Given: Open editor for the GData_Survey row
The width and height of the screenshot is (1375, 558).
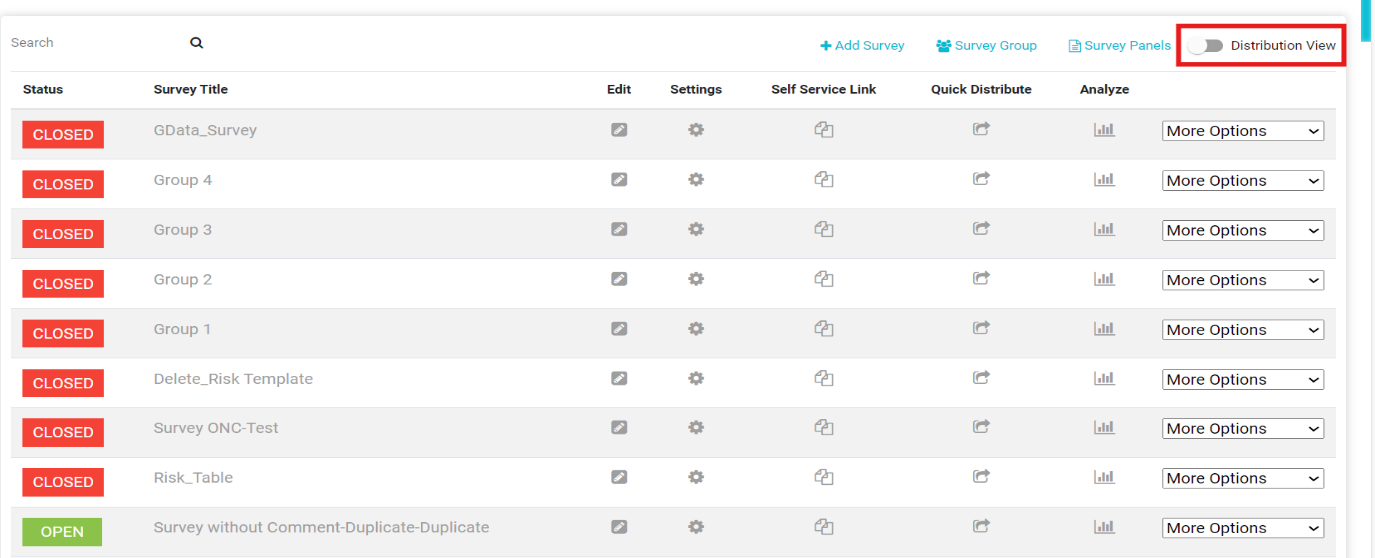Looking at the screenshot, I should [x=619, y=130].
